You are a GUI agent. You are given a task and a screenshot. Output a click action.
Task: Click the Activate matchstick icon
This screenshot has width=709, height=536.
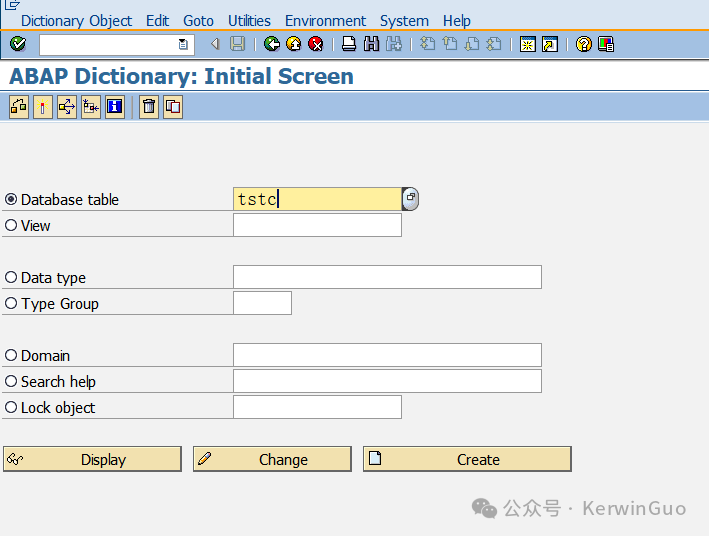coord(43,107)
